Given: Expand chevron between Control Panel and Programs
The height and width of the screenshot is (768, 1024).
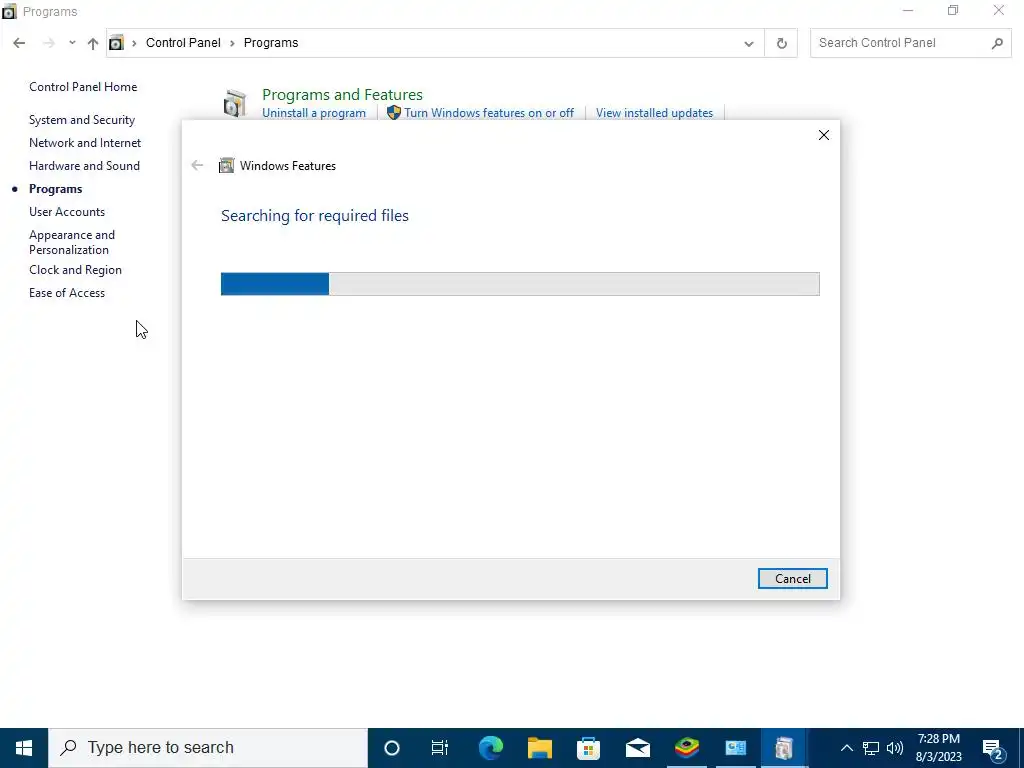Looking at the screenshot, I should point(232,43).
